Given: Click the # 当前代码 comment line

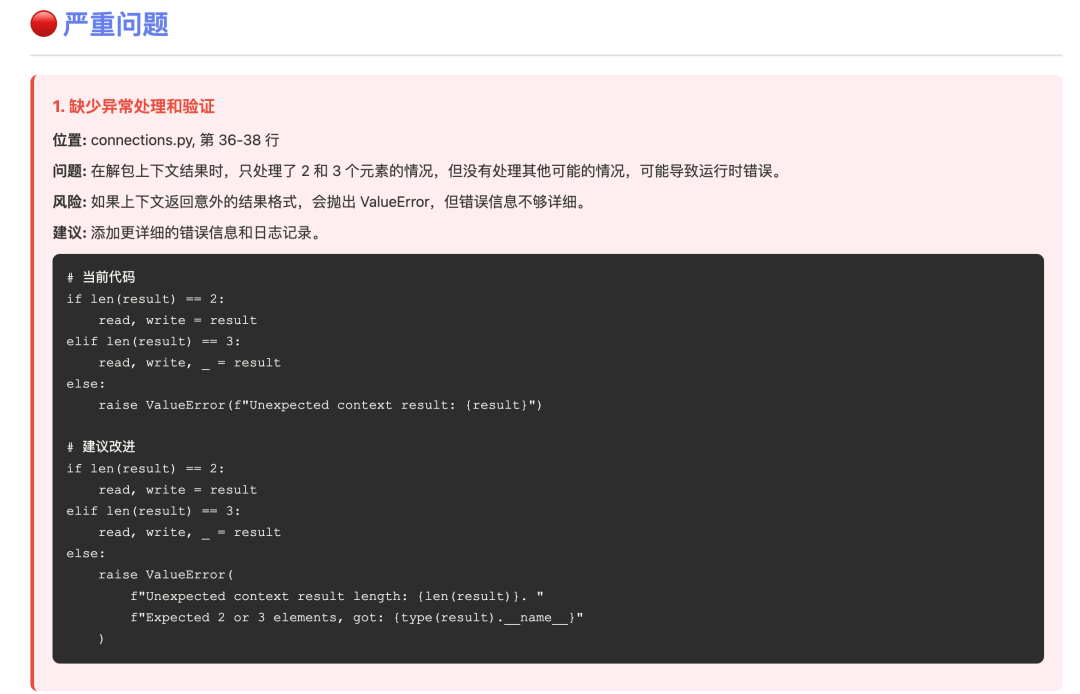Looking at the screenshot, I should click(x=101, y=277).
